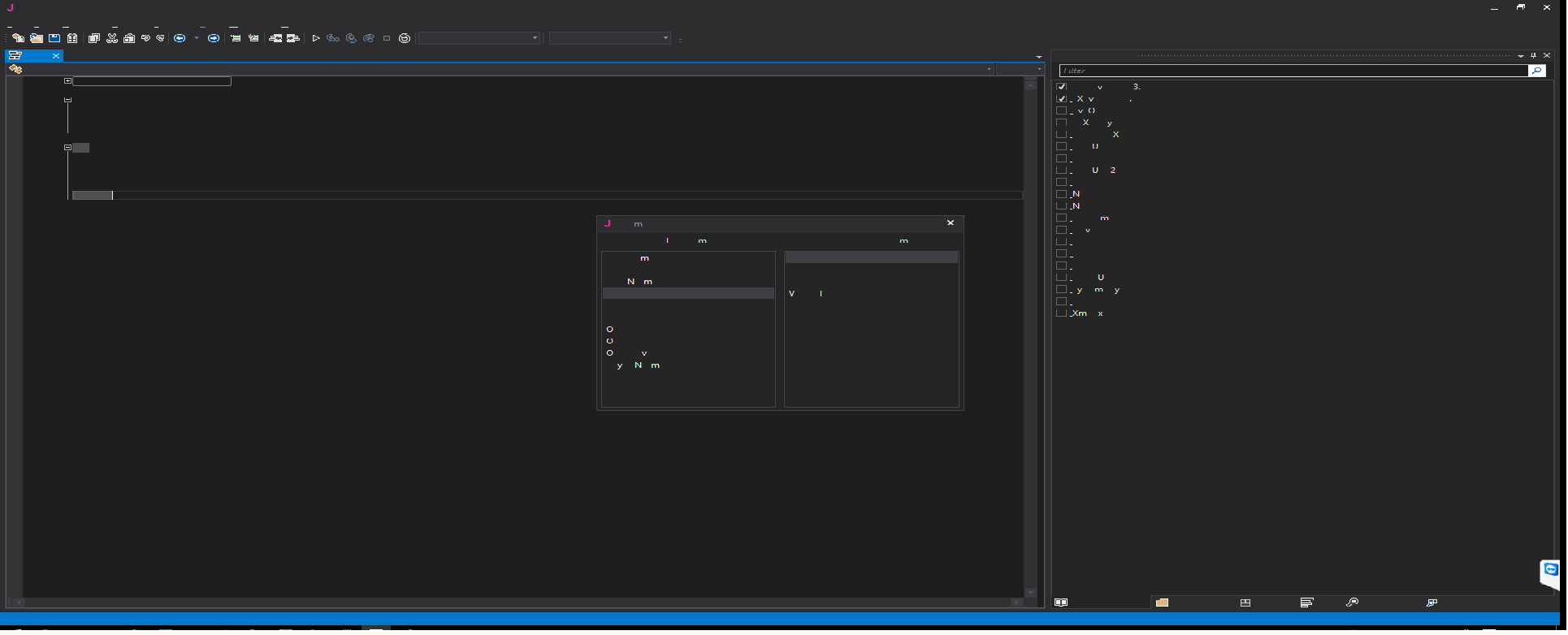This screenshot has height=635, width=1568.
Task: Close the active document tab
Action: coord(55,56)
